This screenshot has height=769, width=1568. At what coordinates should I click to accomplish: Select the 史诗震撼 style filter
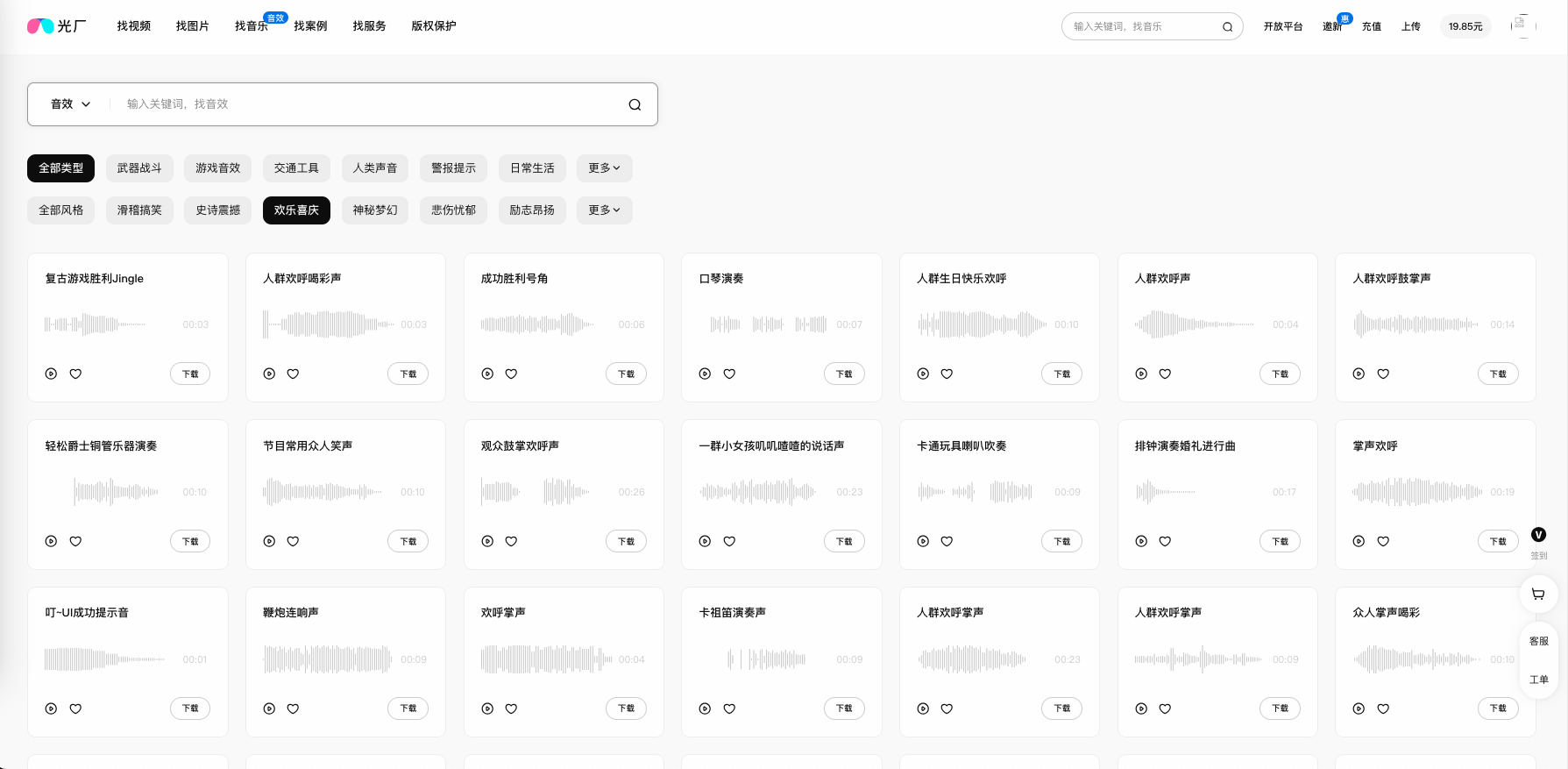point(218,210)
